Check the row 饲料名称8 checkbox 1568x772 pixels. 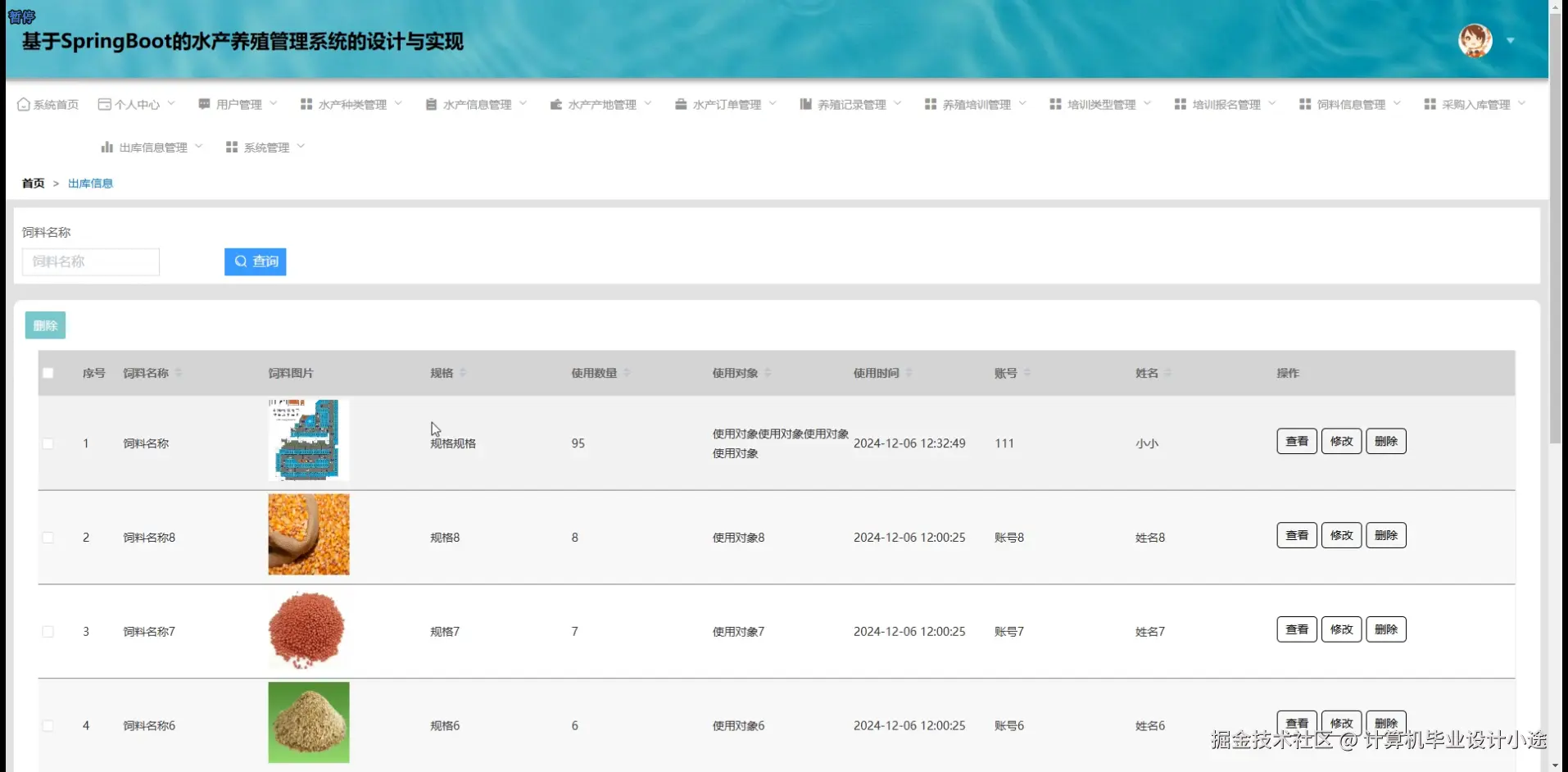pos(48,538)
